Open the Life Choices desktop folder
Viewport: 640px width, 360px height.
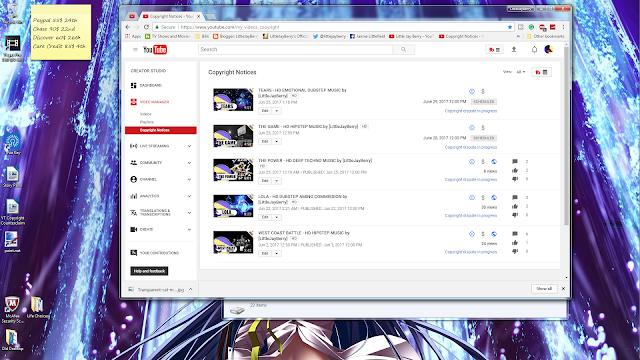[x=38, y=307]
